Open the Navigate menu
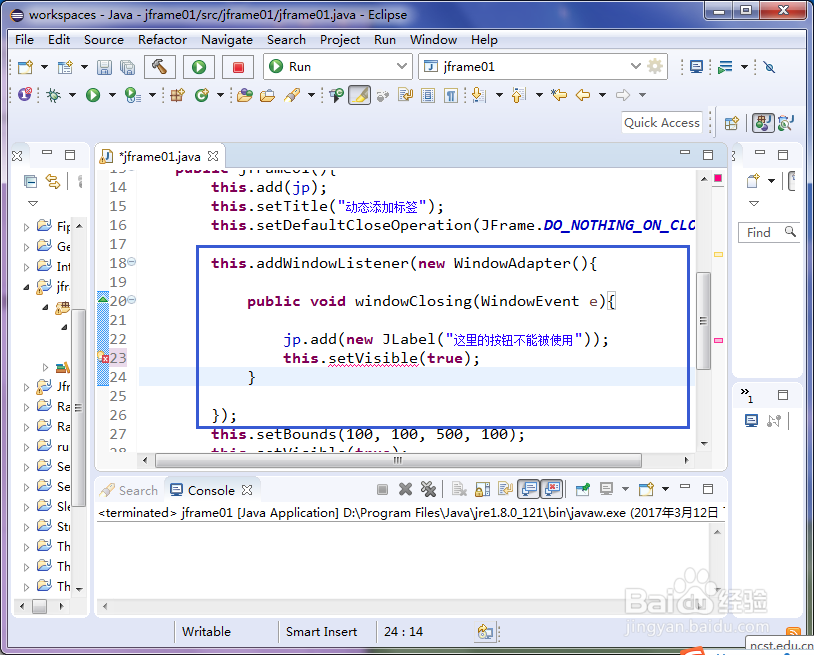 227,40
